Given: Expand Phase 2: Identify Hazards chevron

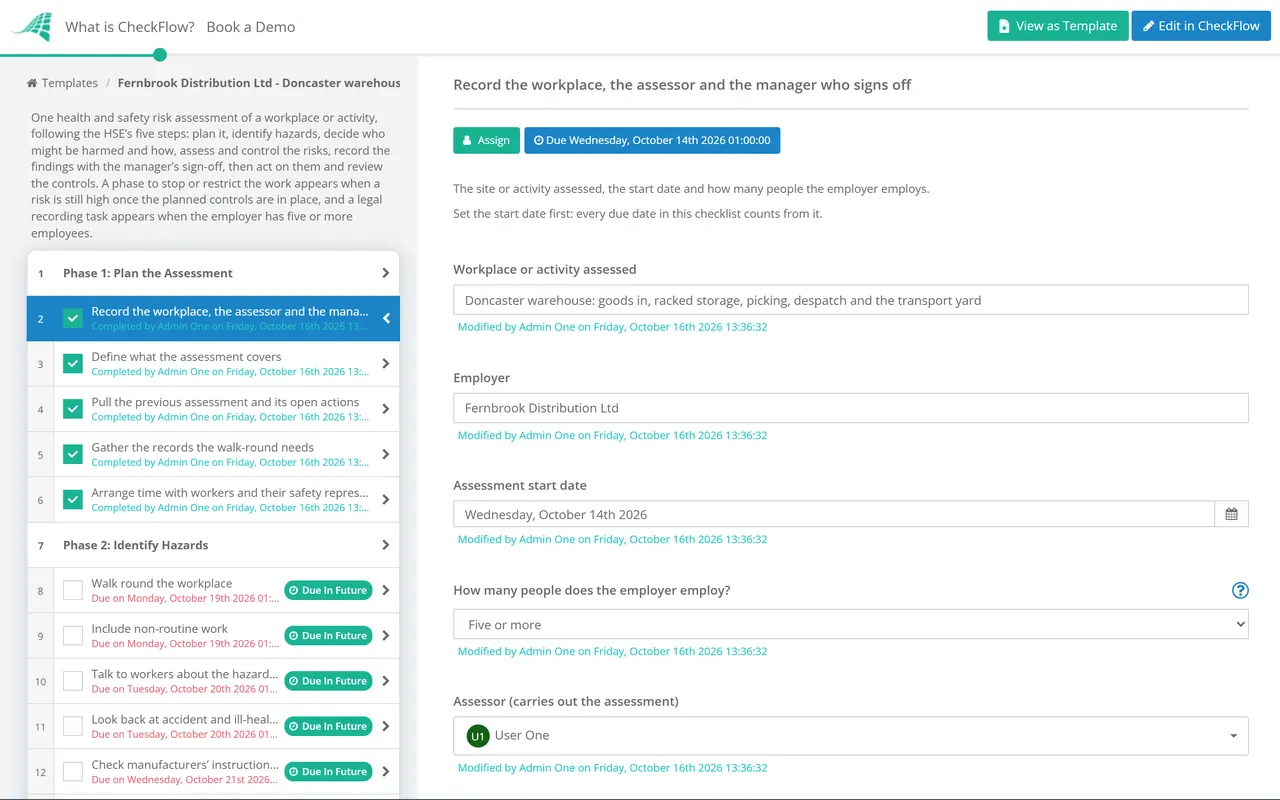Looking at the screenshot, I should [x=386, y=545].
